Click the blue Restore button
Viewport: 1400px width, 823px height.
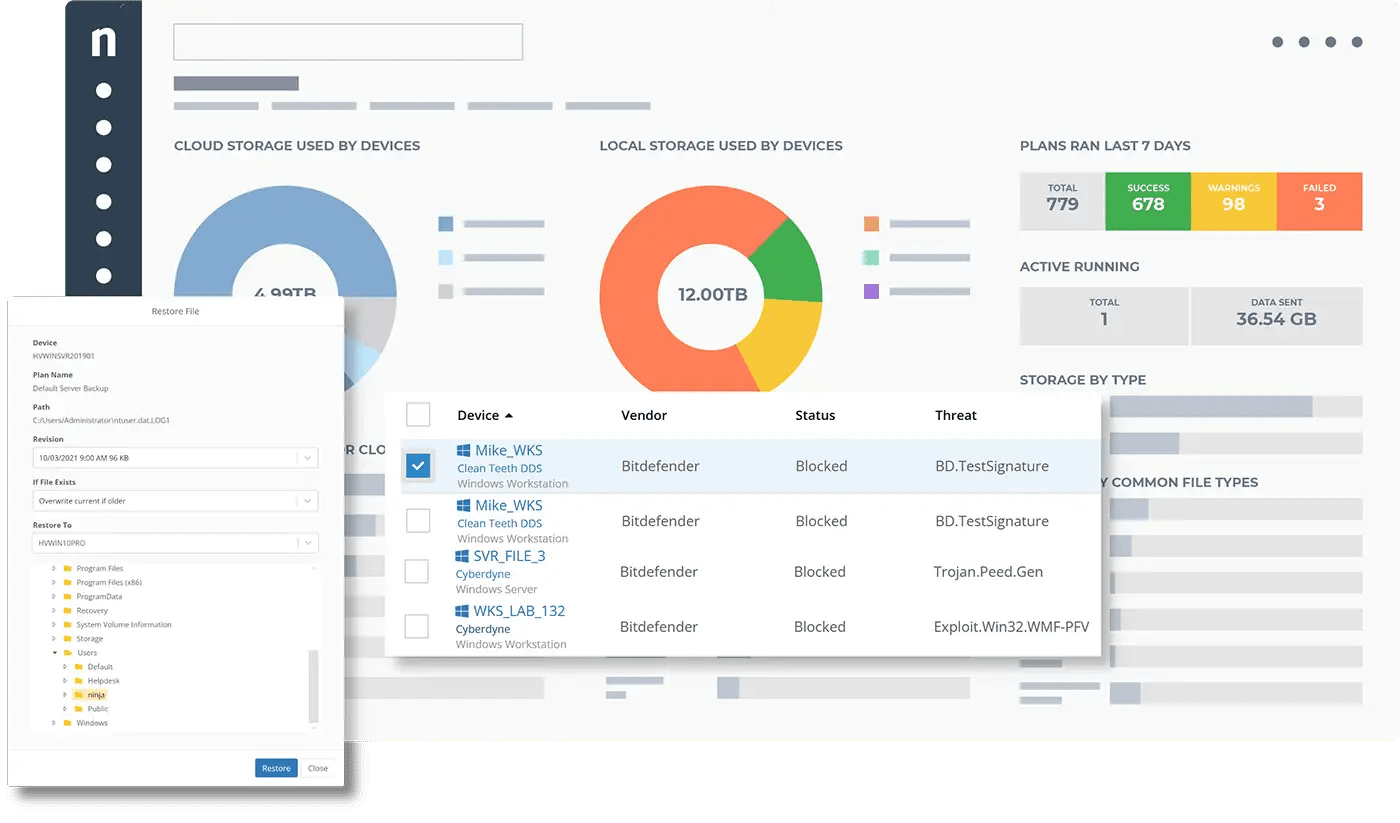[x=276, y=768]
